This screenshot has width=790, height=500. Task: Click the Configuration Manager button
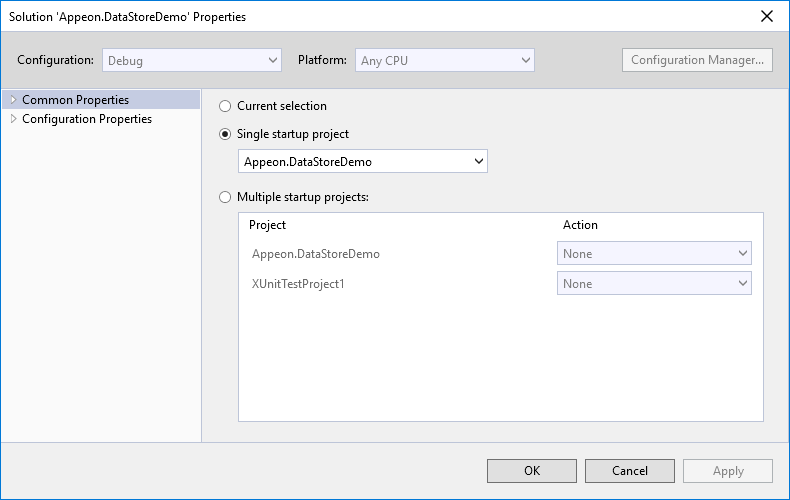pos(697,60)
